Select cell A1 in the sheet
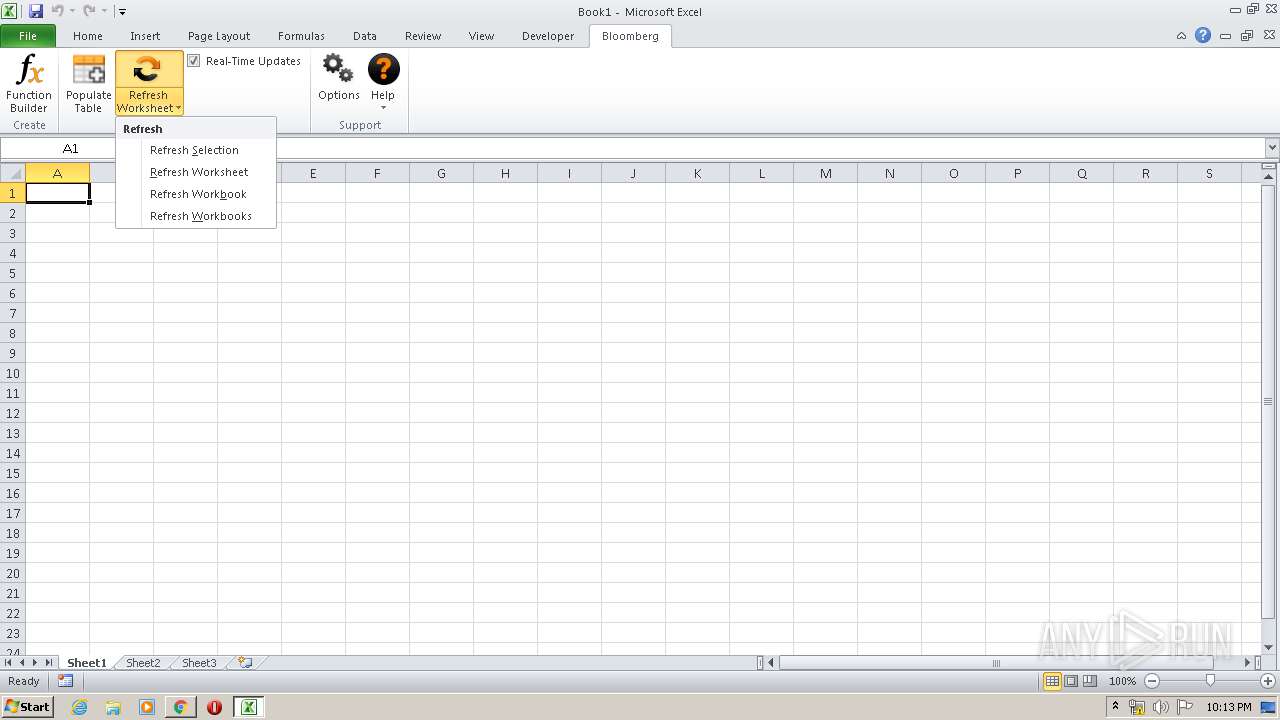This screenshot has height=720, width=1280. (x=57, y=193)
